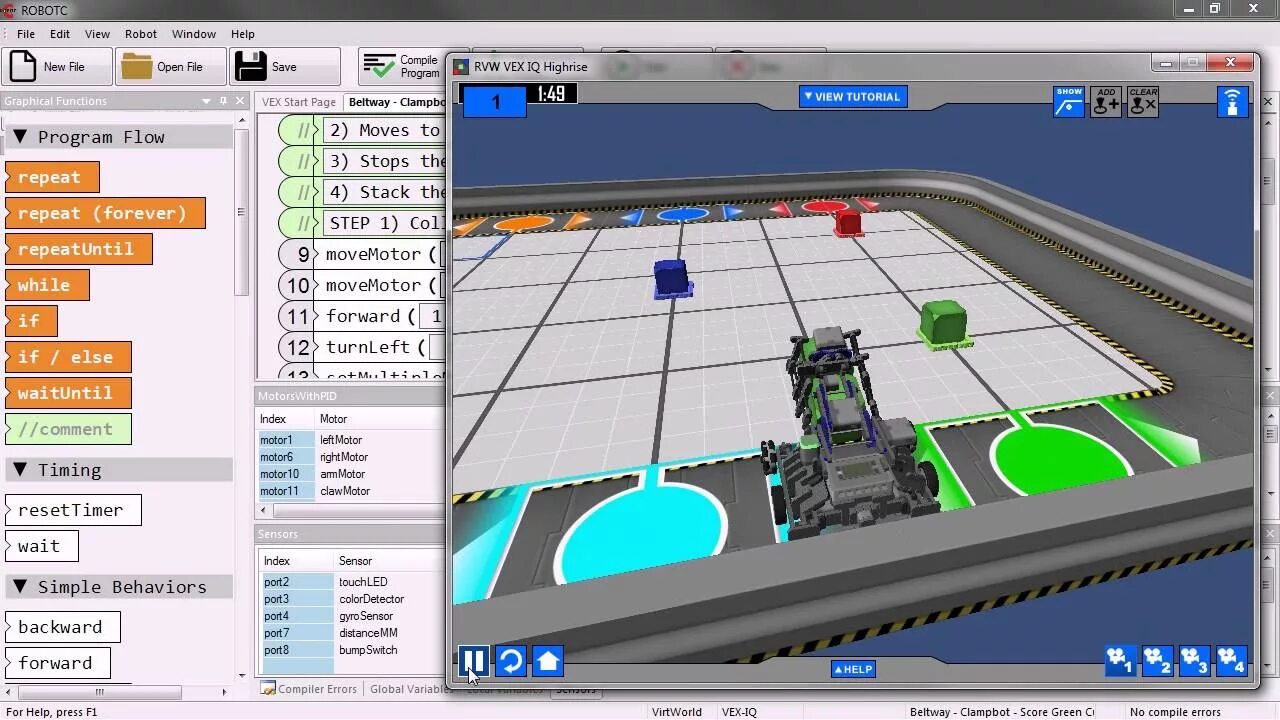The image size is (1280, 720).
Task: Expand the VIEW TUTORIAL panel
Action: point(853,97)
